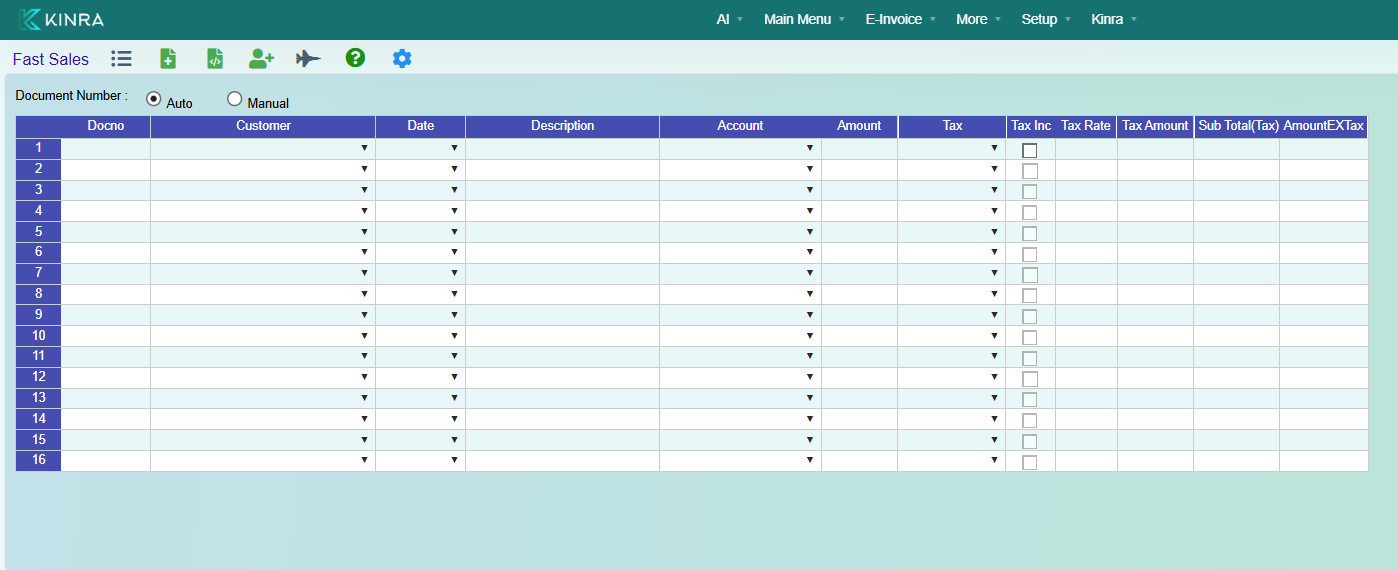Open Tax dropdown in row 16
The height and width of the screenshot is (570, 1398).
(x=994, y=460)
